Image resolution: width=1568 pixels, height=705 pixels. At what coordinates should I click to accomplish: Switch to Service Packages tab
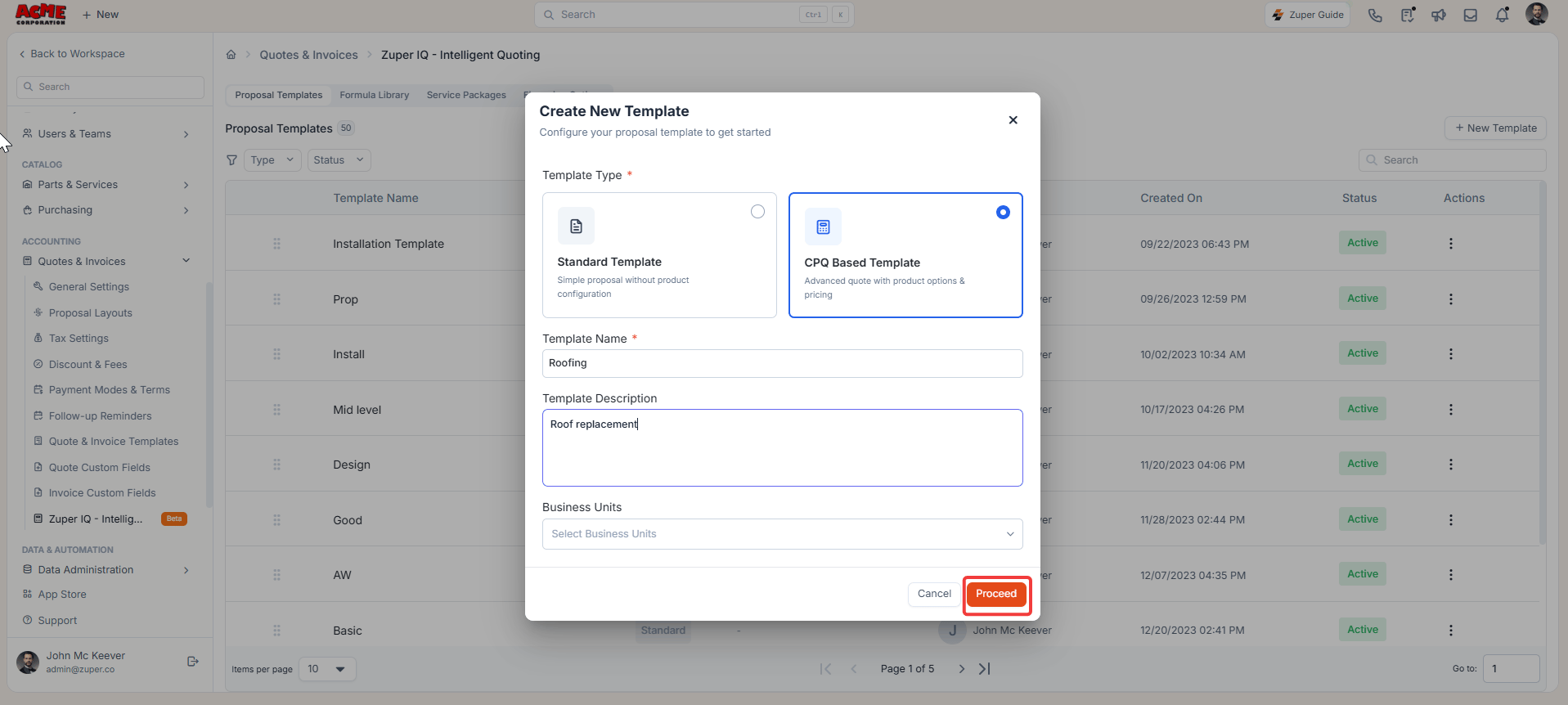click(466, 96)
